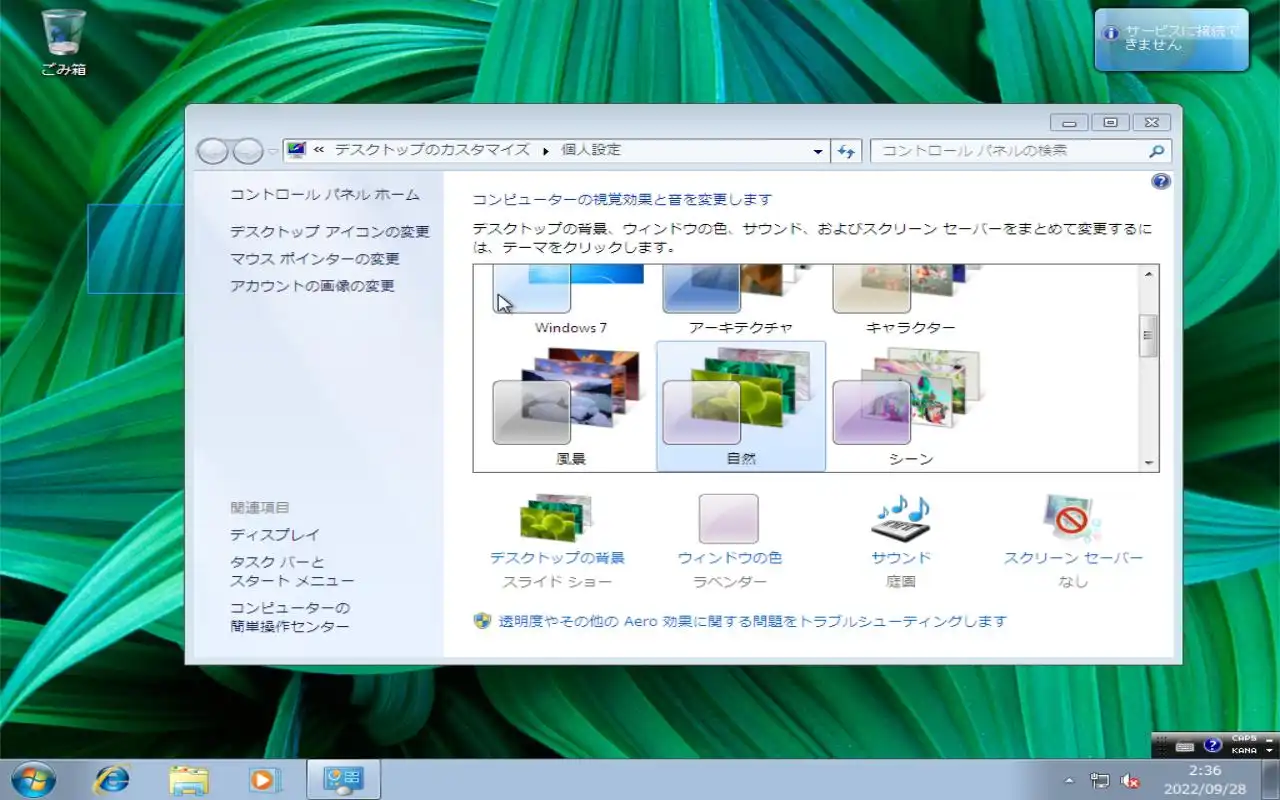Select the 風景 theme
The width and height of the screenshot is (1280, 800).
[x=570, y=406]
